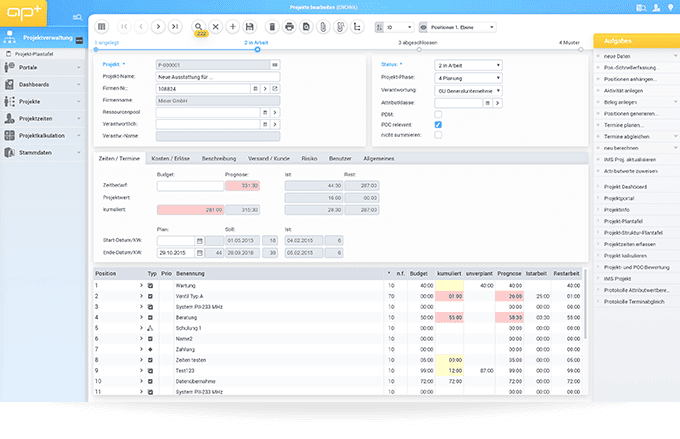Tick the nicht summieren checkbox
This screenshot has height=439, width=680.
[438, 135]
